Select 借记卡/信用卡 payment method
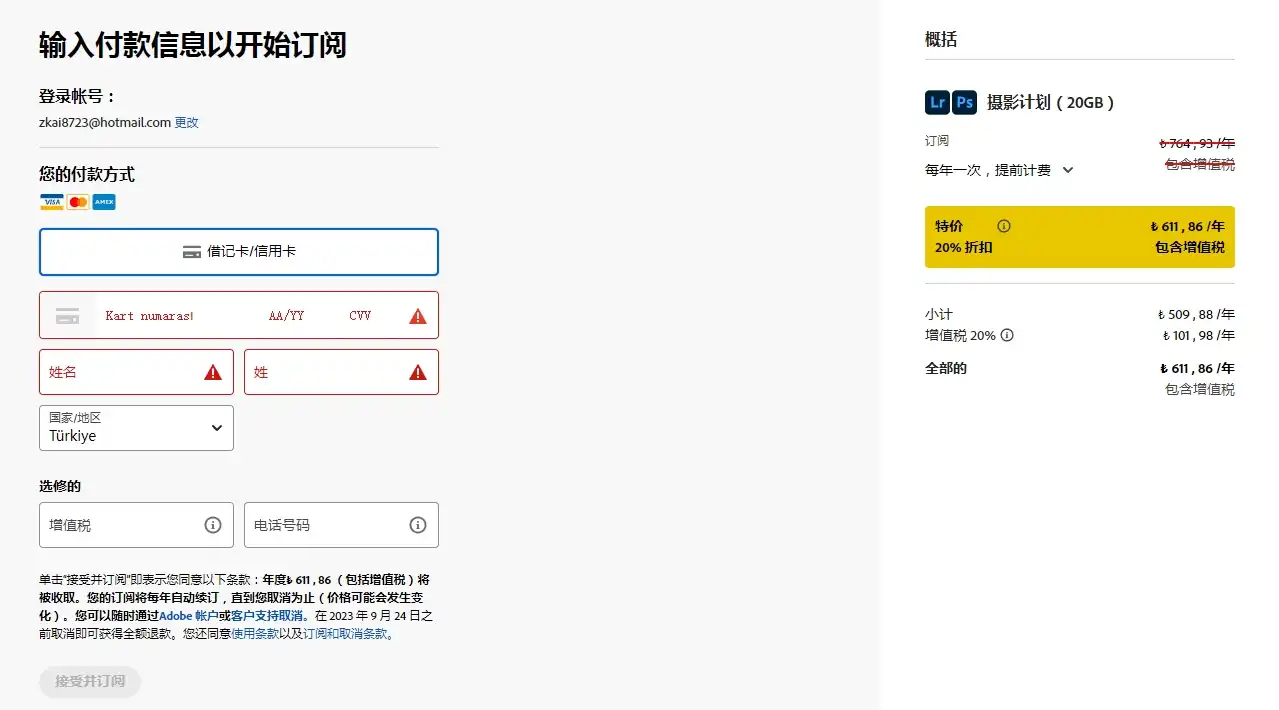Viewport: 1279px width, 710px height. click(x=239, y=252)
